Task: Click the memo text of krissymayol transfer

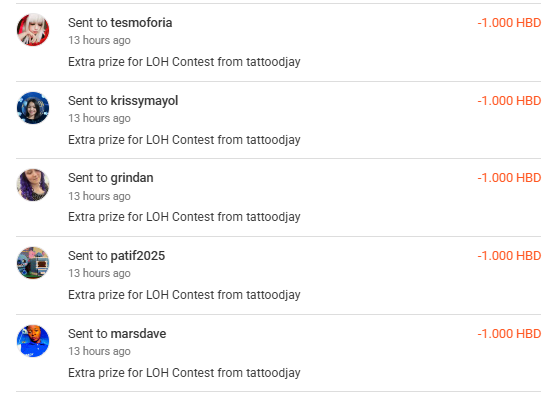Action: coord(184,140)
